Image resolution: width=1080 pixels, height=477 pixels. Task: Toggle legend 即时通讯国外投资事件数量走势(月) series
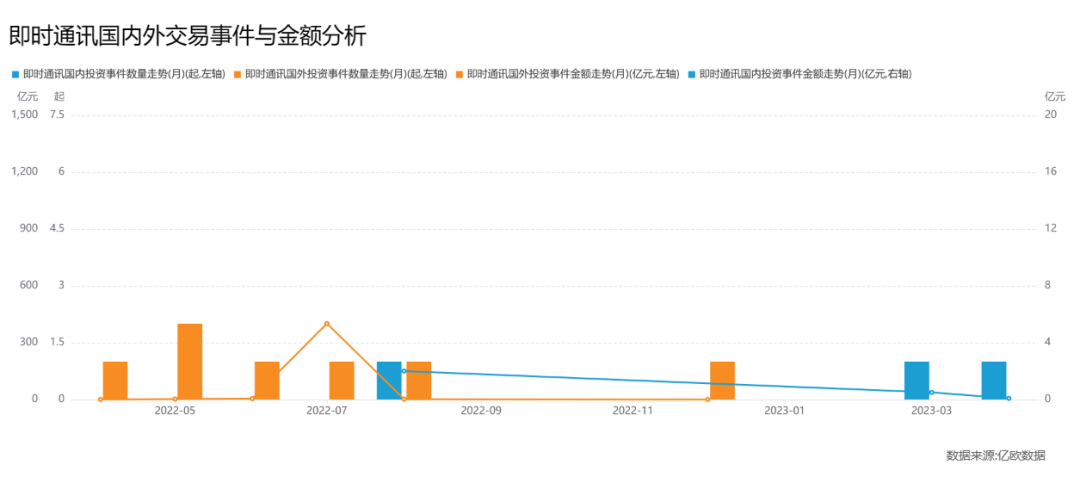341,74
